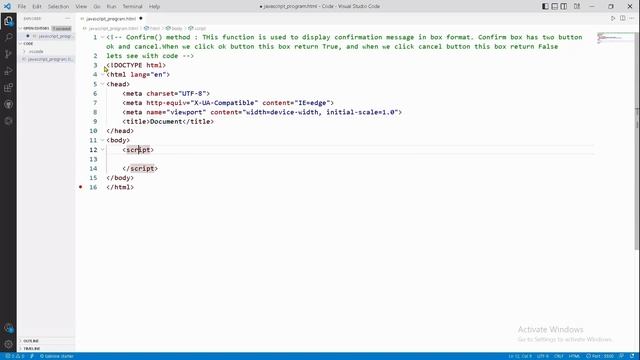Change the UTF-8 encoding in status bar
This screenshot has width=640, height=360.
542,356
